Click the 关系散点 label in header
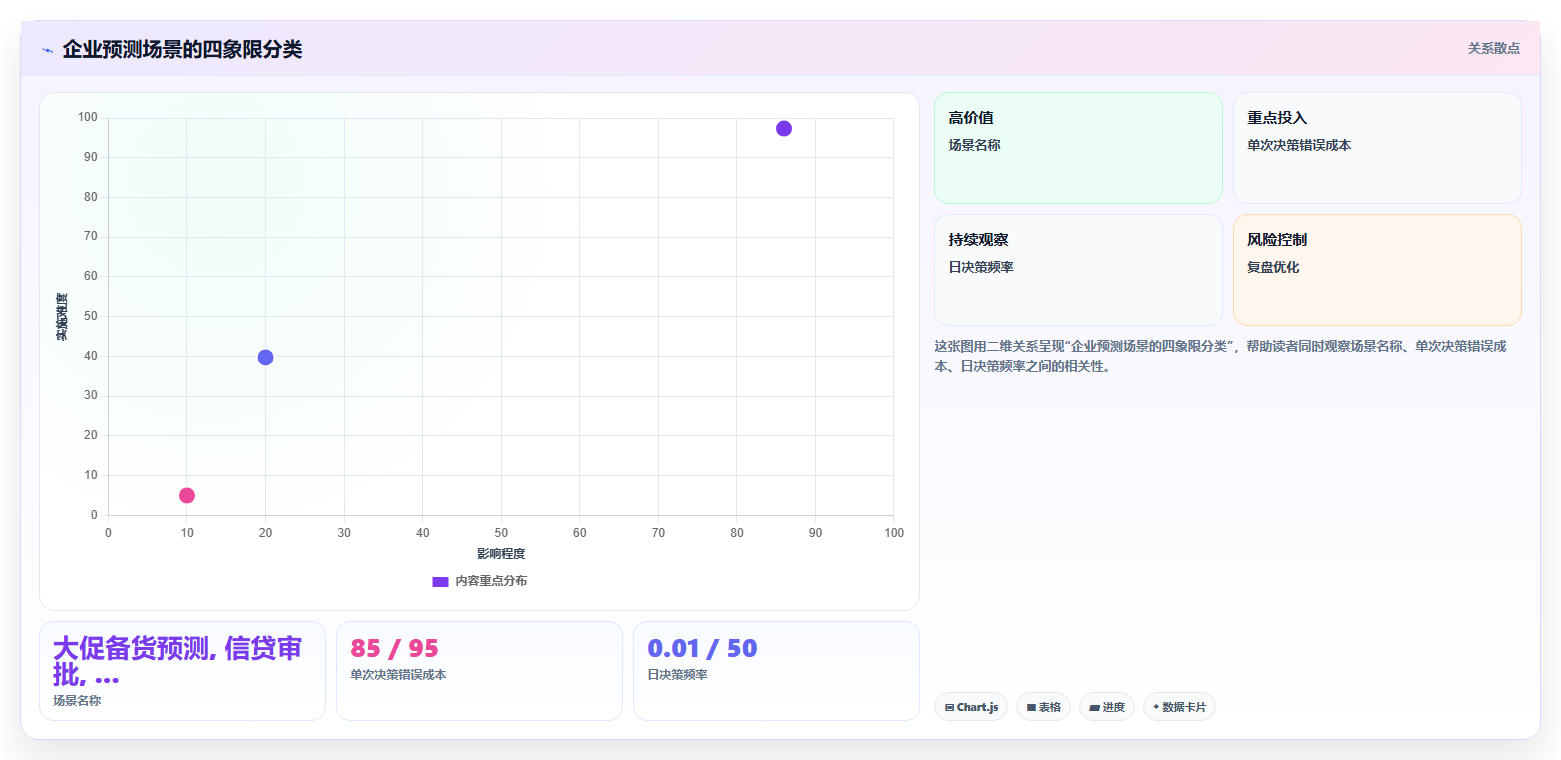 click(x=1493, y=48)
